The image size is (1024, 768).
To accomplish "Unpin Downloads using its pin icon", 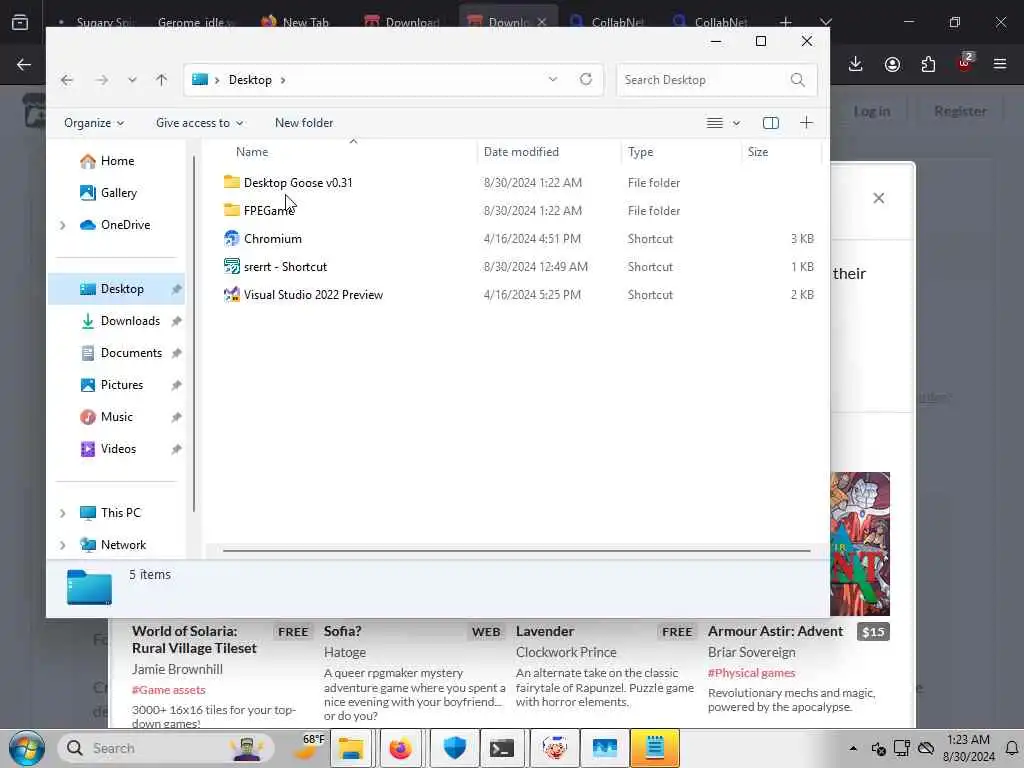I will pos(176,321).
